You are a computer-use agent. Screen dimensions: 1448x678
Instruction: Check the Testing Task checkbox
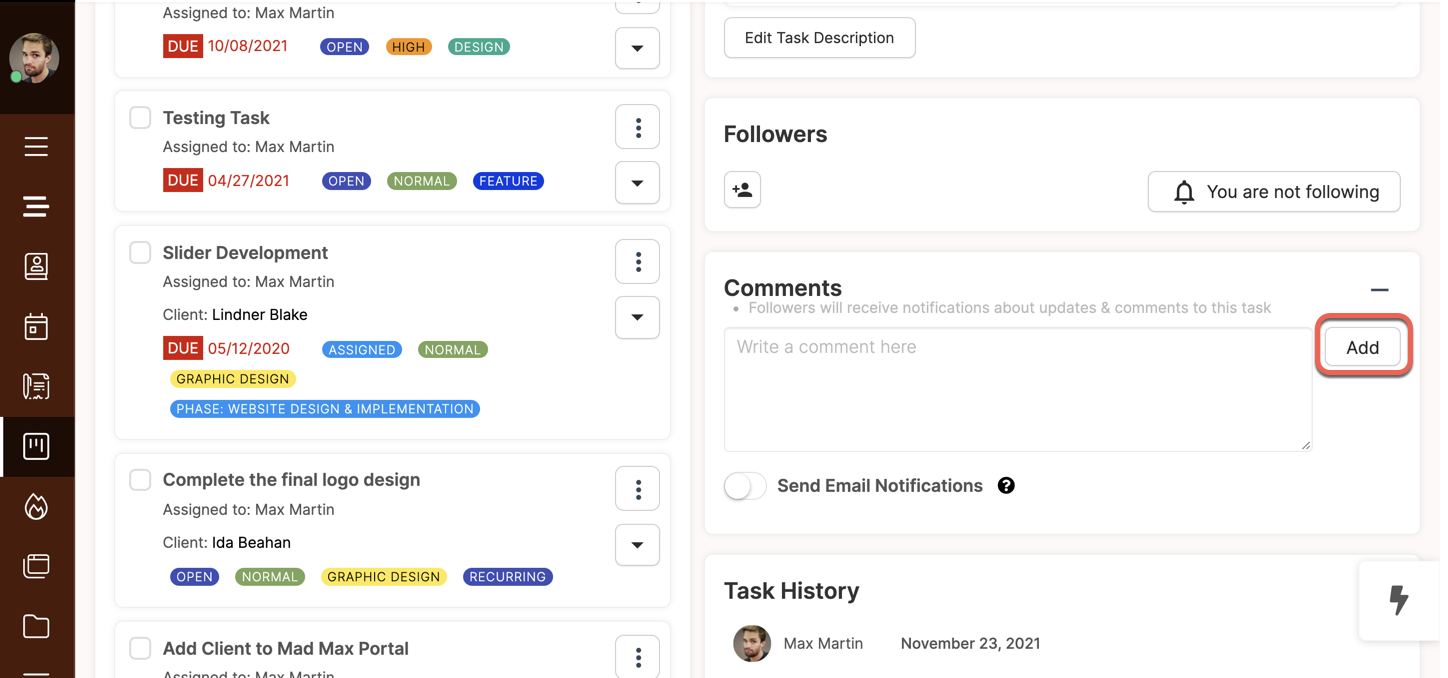pos(140,118)
